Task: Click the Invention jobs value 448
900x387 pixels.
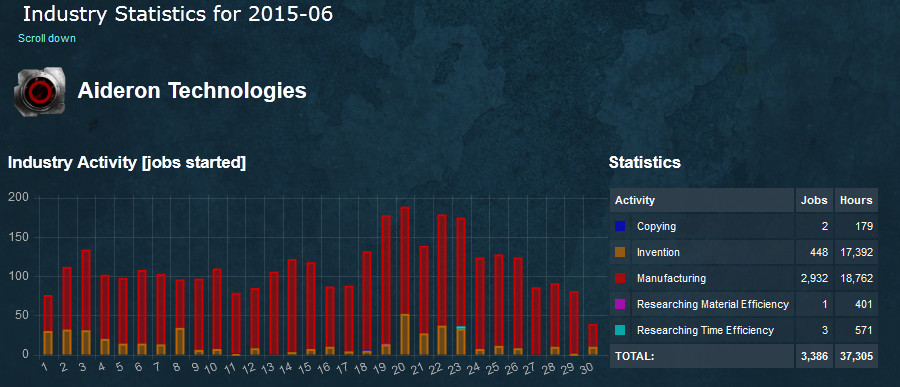Action: point(818,252)
